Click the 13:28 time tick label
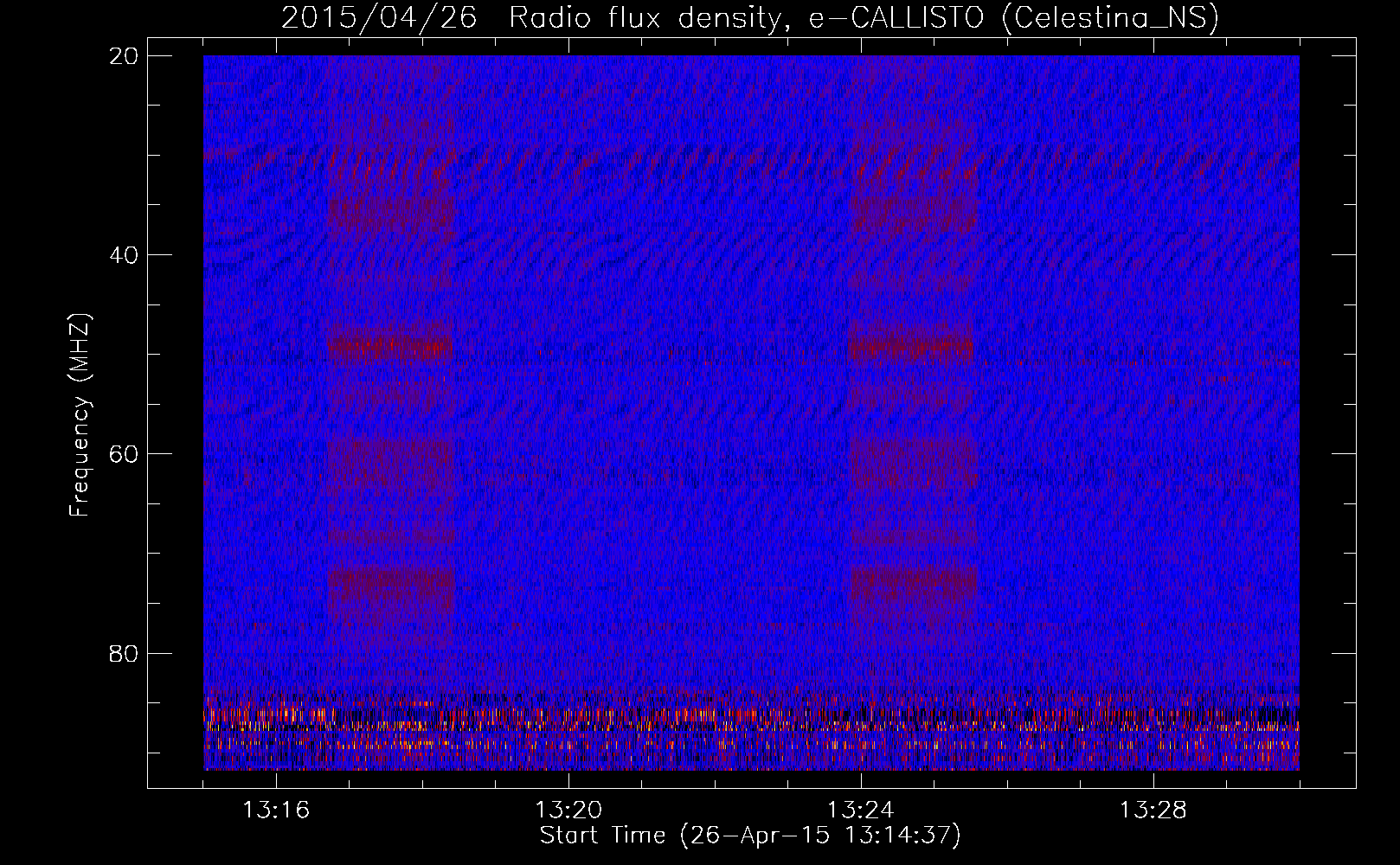Viewport: 1400px width, 865px height. 1153,811
